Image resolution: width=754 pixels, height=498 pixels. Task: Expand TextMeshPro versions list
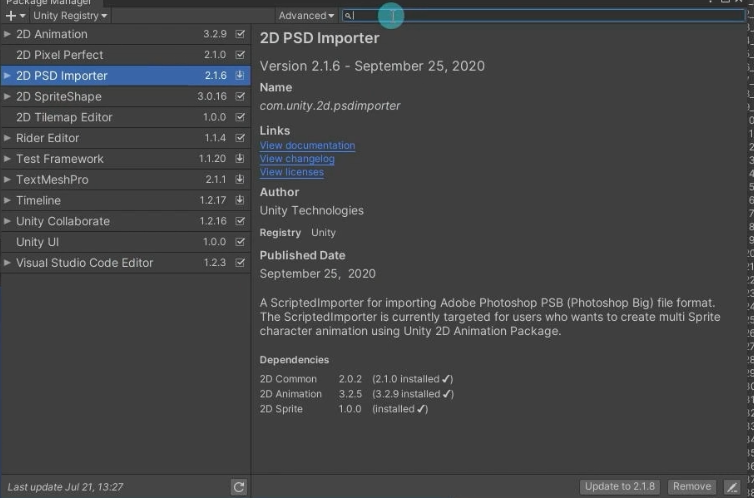7,179
